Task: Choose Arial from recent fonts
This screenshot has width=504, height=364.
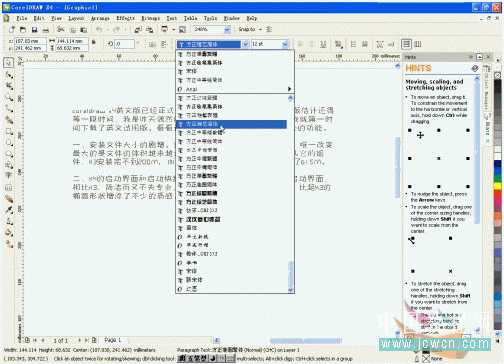Action: pos(235,89)
